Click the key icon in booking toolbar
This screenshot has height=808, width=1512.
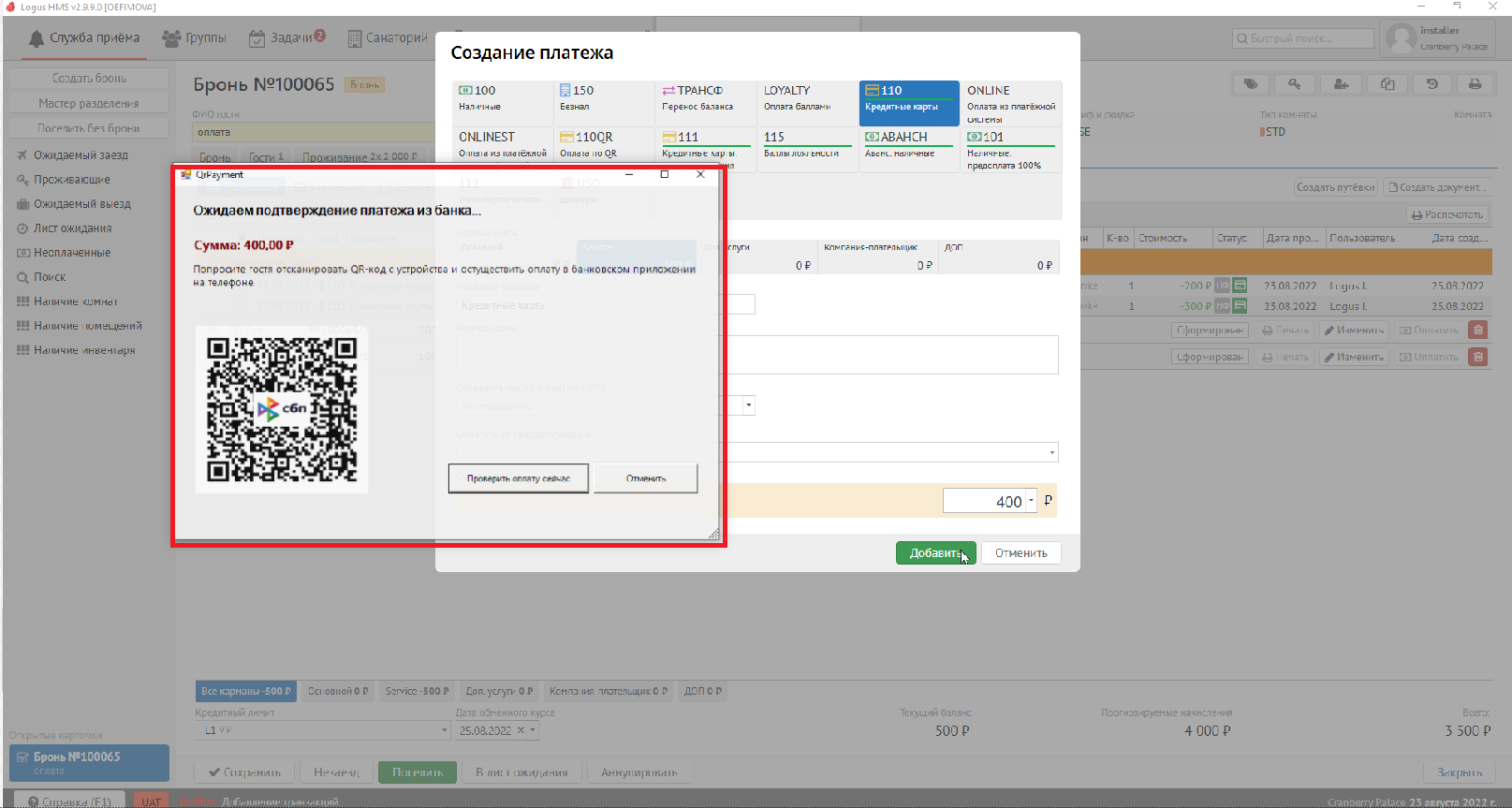tap(1295, 84)
